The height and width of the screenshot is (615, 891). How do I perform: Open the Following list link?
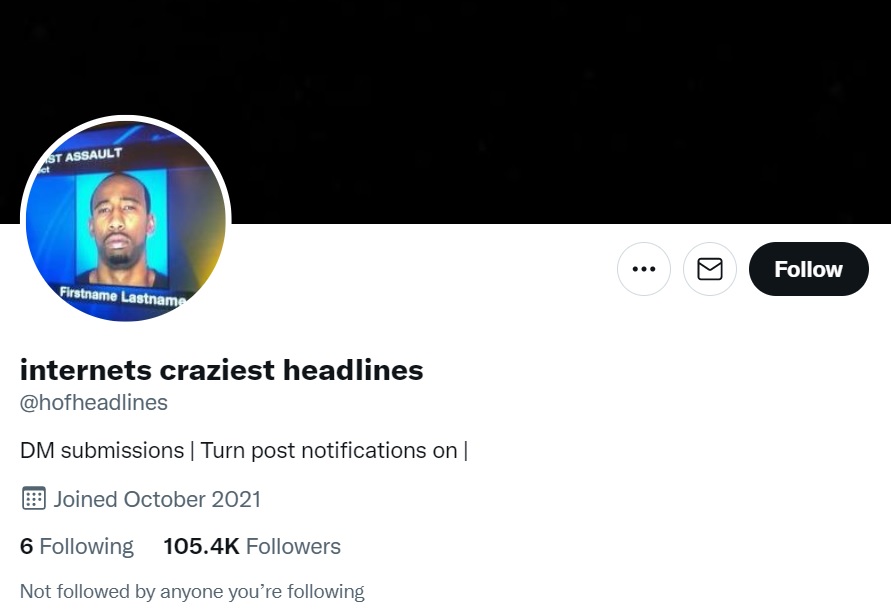[x=77, y=546]
